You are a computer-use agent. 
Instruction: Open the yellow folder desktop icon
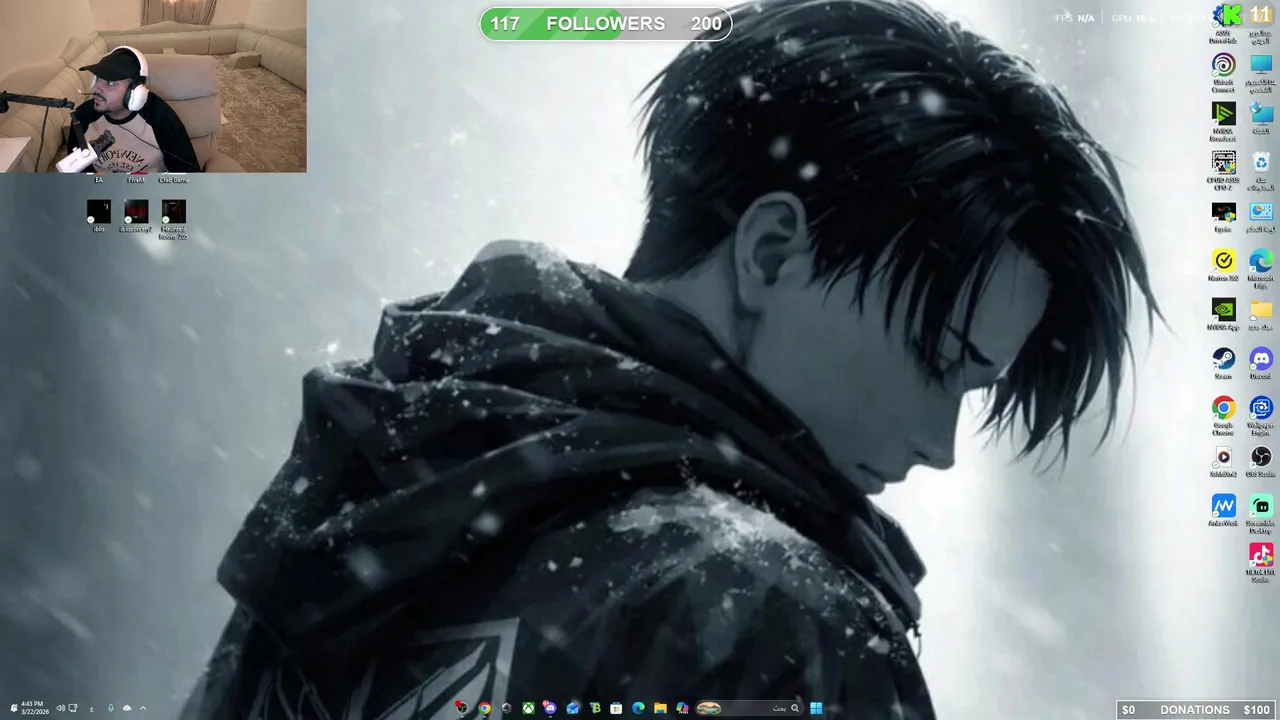1261,315
